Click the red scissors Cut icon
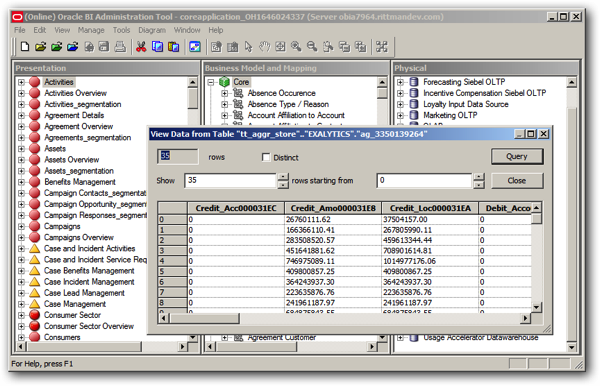 (141, 47)
